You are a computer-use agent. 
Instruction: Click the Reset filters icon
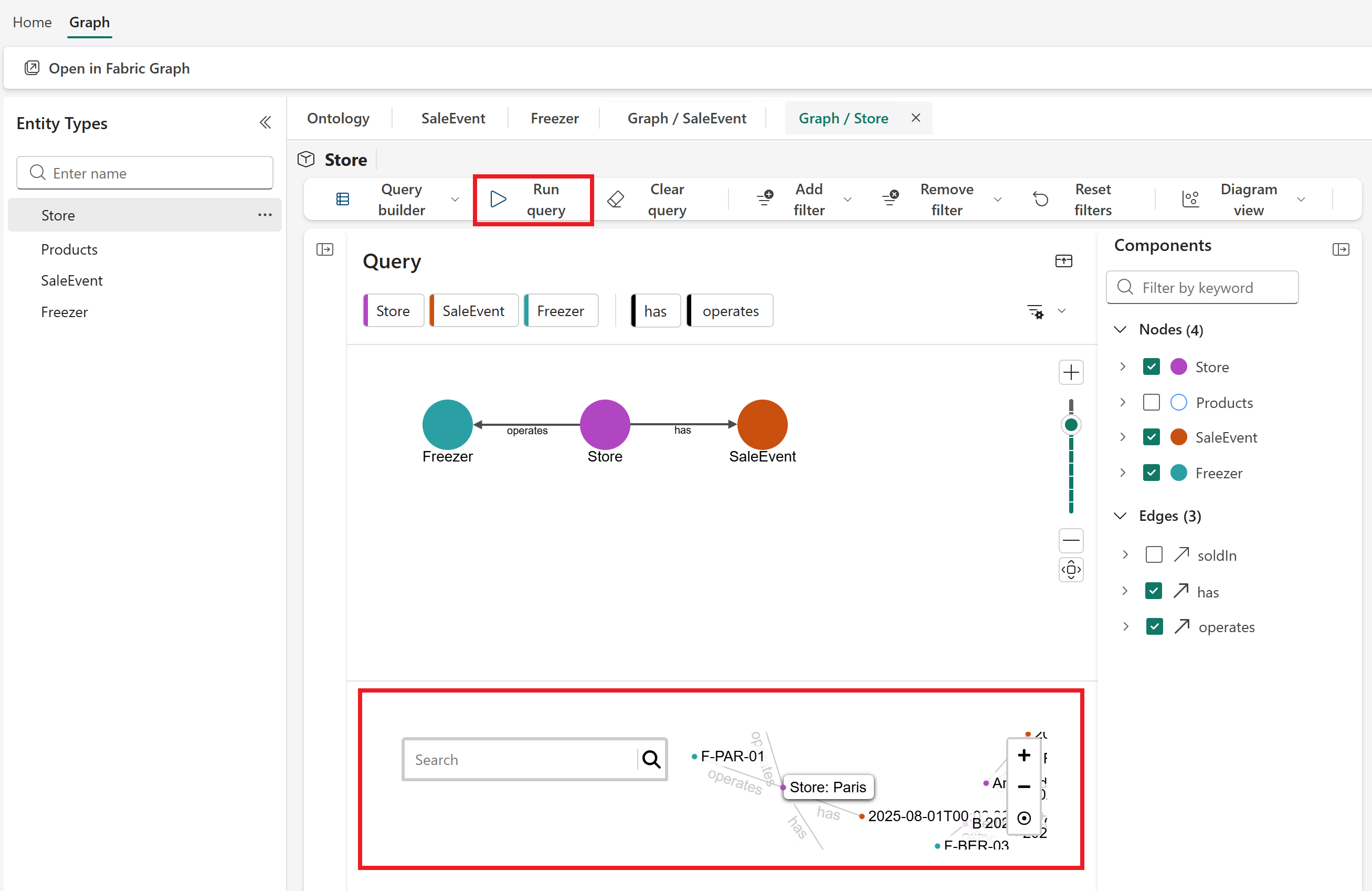(x=1040, y=200)
